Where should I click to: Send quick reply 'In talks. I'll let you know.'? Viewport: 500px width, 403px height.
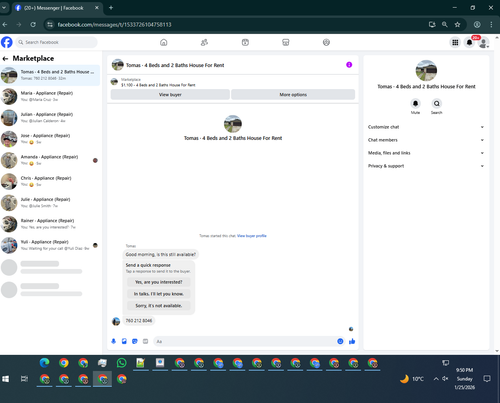[159, 294]
